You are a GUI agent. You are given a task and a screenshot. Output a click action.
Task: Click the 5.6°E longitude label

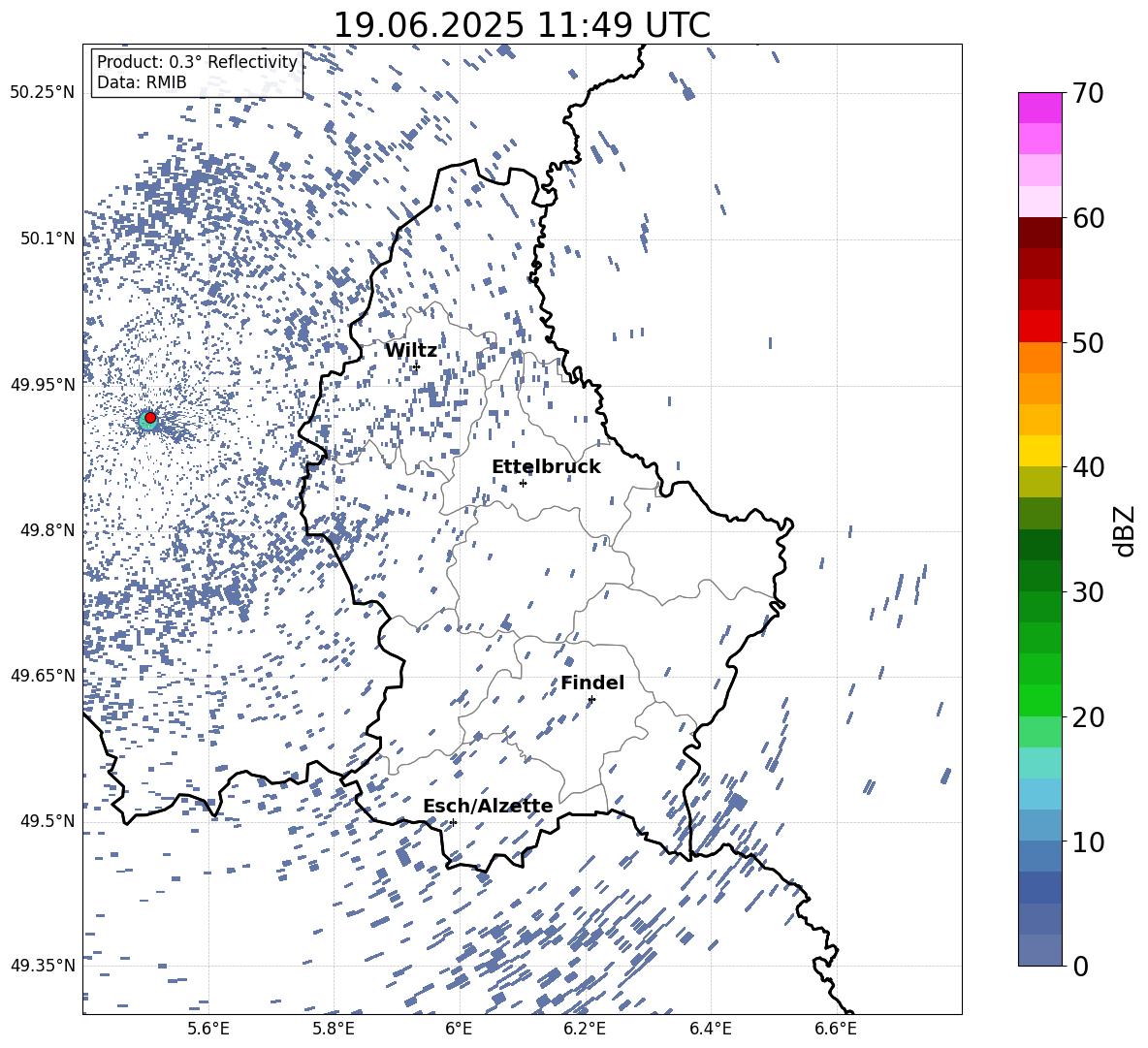click(x=208, y=1029)
